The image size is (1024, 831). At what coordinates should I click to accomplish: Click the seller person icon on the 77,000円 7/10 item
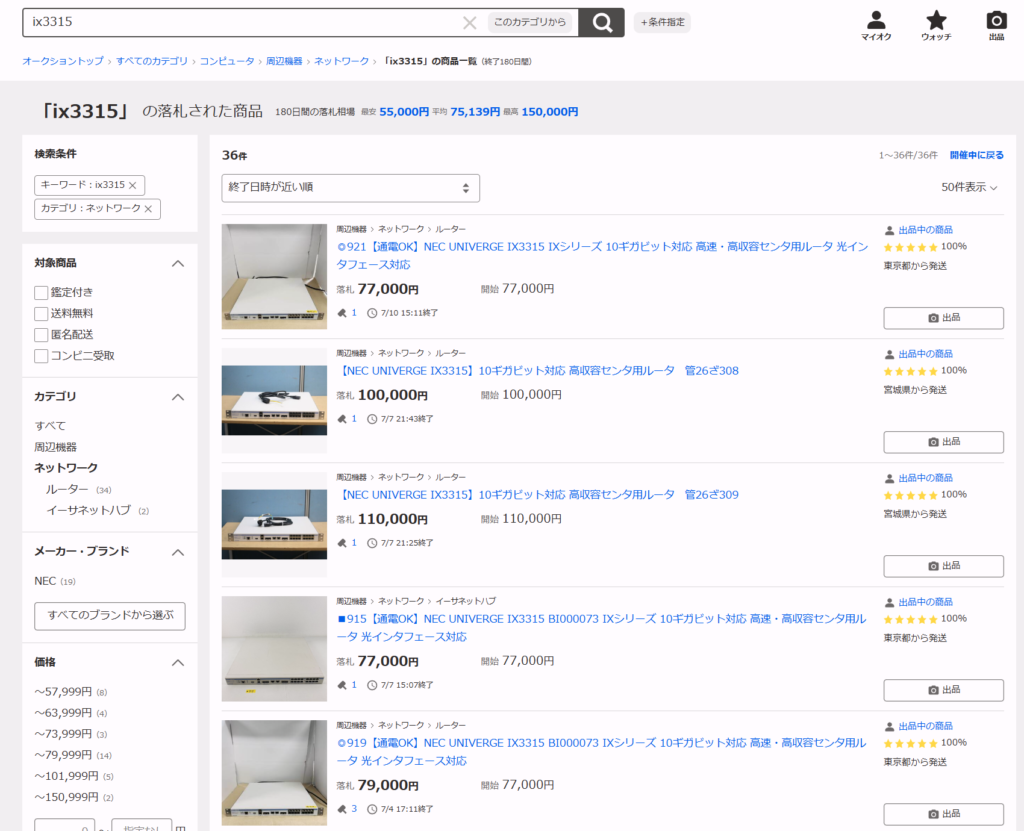[889, 230]
